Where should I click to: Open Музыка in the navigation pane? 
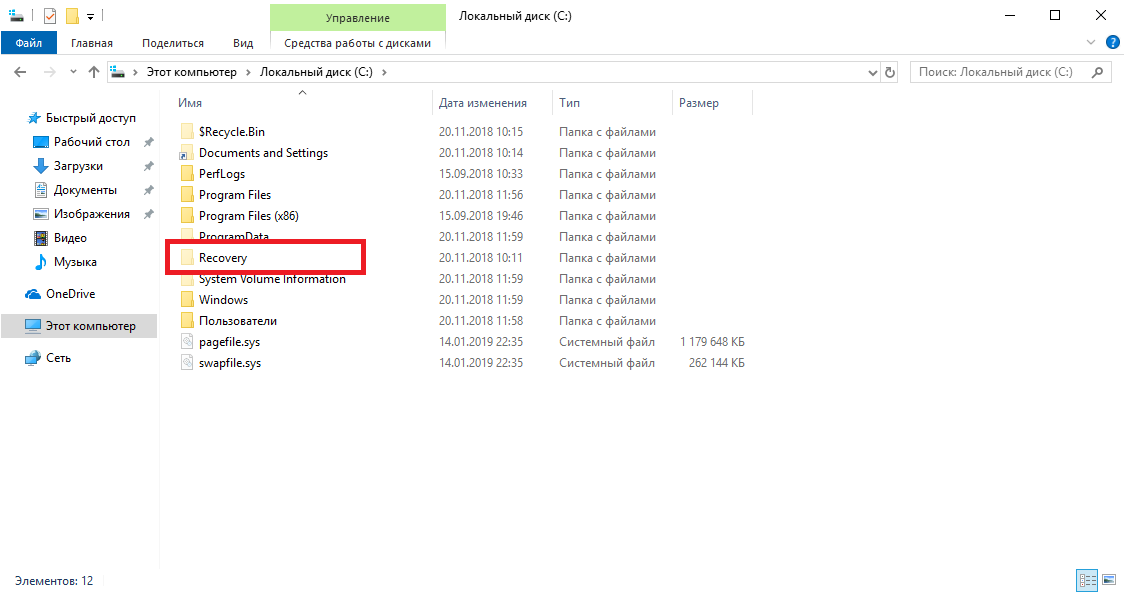pos(75,262)
